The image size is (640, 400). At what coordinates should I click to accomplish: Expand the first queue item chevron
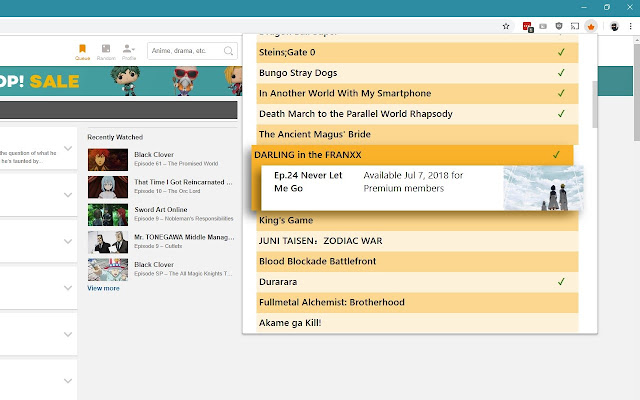[x=68, y=148]
